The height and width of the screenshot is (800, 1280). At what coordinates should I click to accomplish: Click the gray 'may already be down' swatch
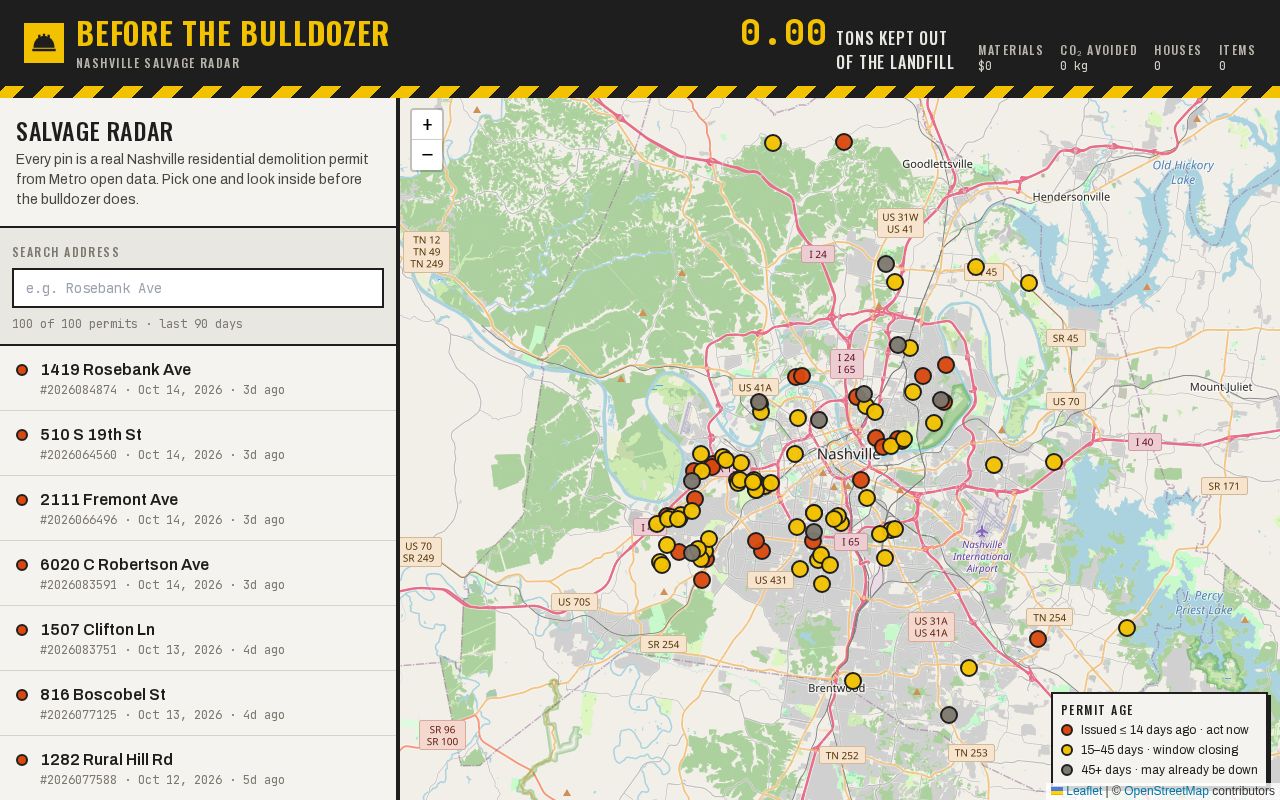1067,770
